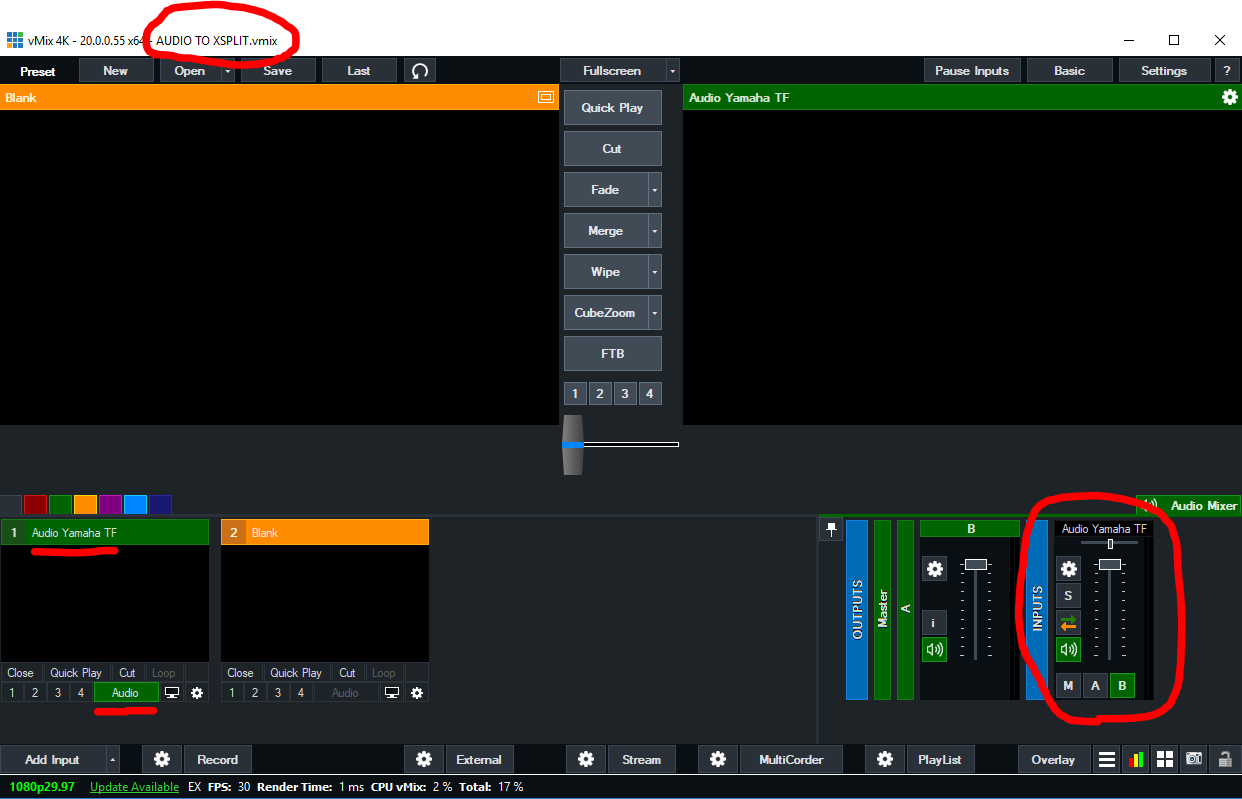Click the reset arrow icon next to Last
The image size is (1242, 799).
pyautogui.click(x=420, y=70)
